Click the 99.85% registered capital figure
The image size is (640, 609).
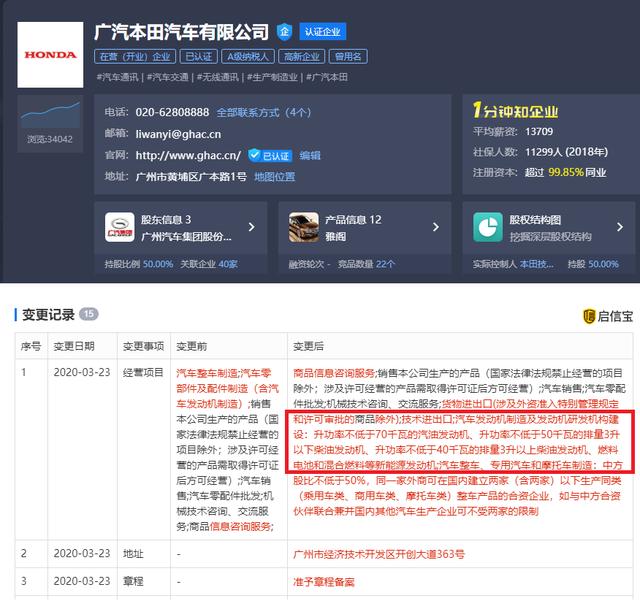click(x=566, y=172)
